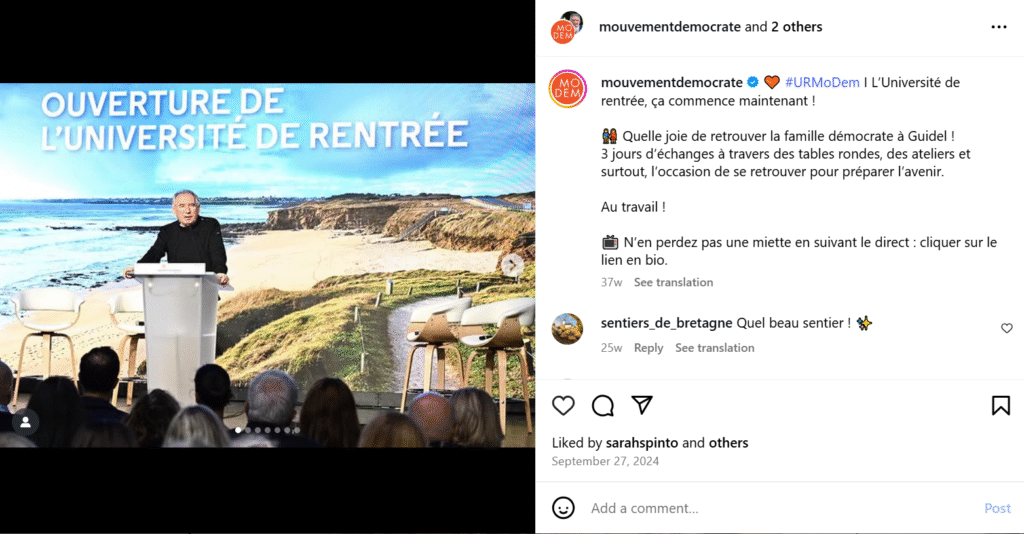
Task: Follow the #URMoDem hashtag link
Action: pos(822,82)
